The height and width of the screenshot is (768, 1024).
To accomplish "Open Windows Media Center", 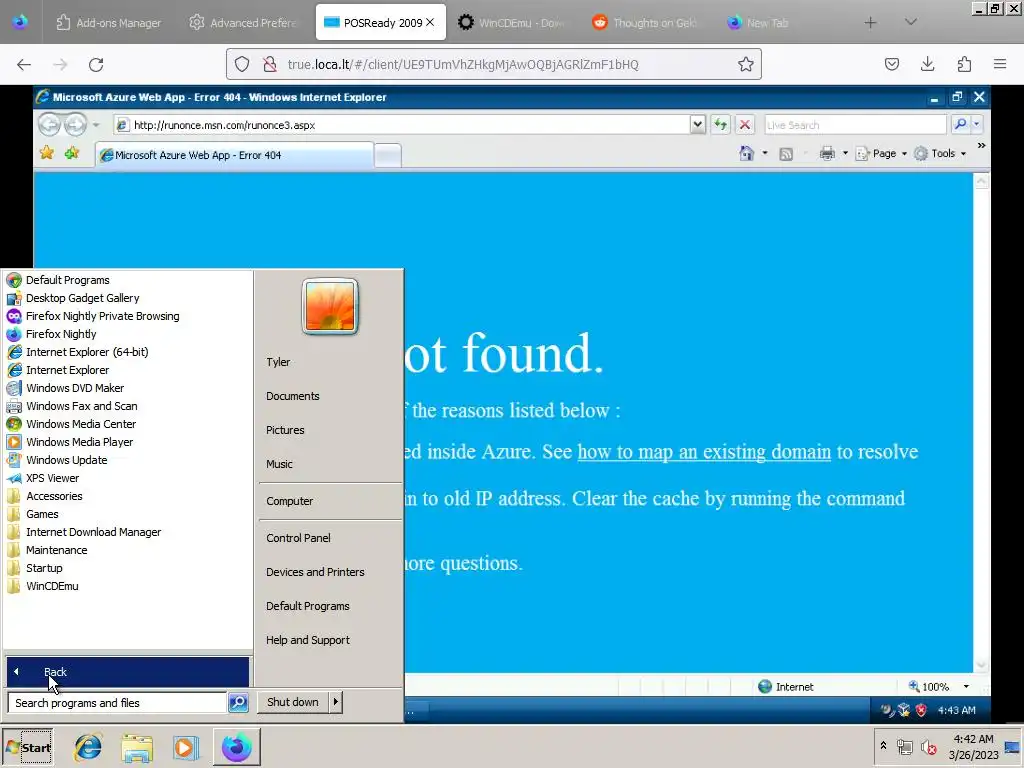I will click(81, 424).
